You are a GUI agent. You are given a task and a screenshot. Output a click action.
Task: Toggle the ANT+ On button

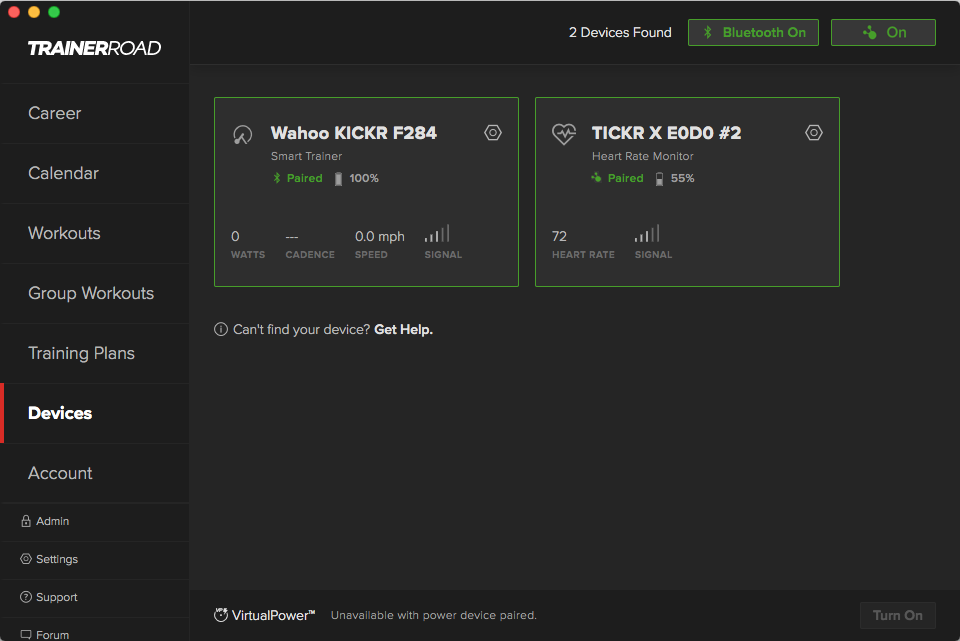pyautogui.click(x=883, y=32)
